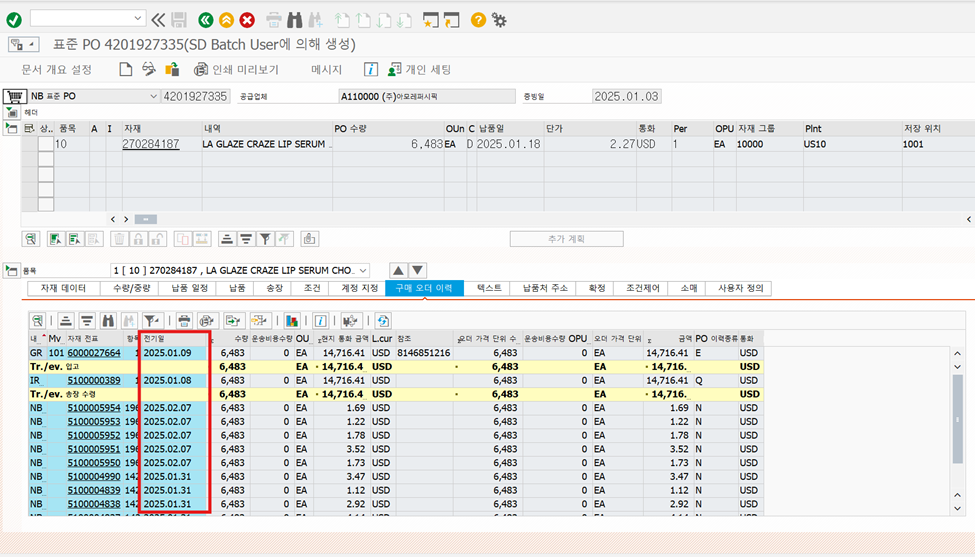Screen dimensions: 975x557
Task: Open invoice document link 5100000389
Action: pyautogui.click(x=94, y=380)
